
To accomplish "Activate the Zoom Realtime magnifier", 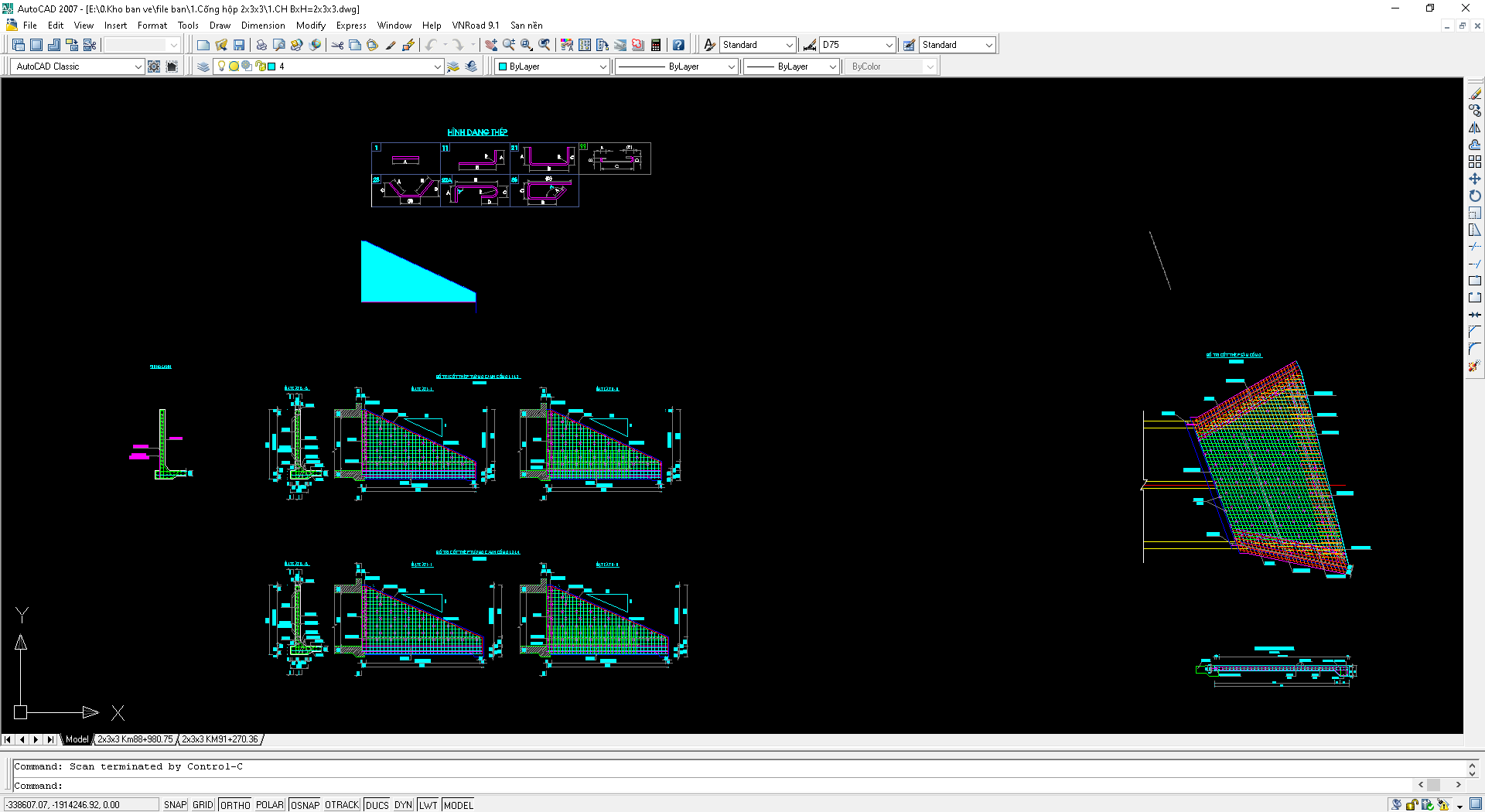I will [x=509, y=45].
